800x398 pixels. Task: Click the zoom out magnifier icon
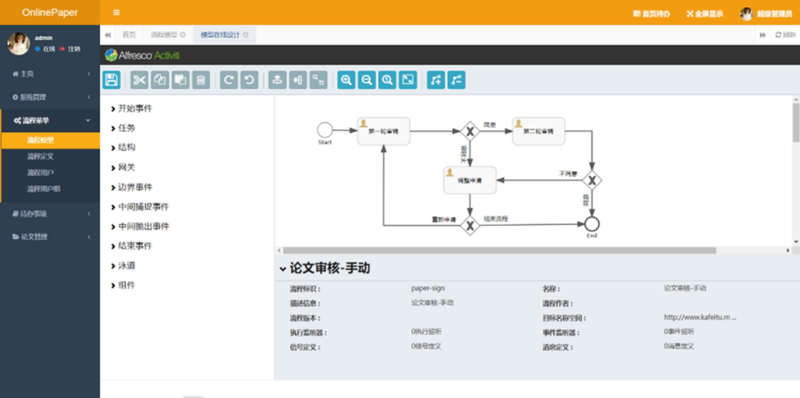click(367, 80)
